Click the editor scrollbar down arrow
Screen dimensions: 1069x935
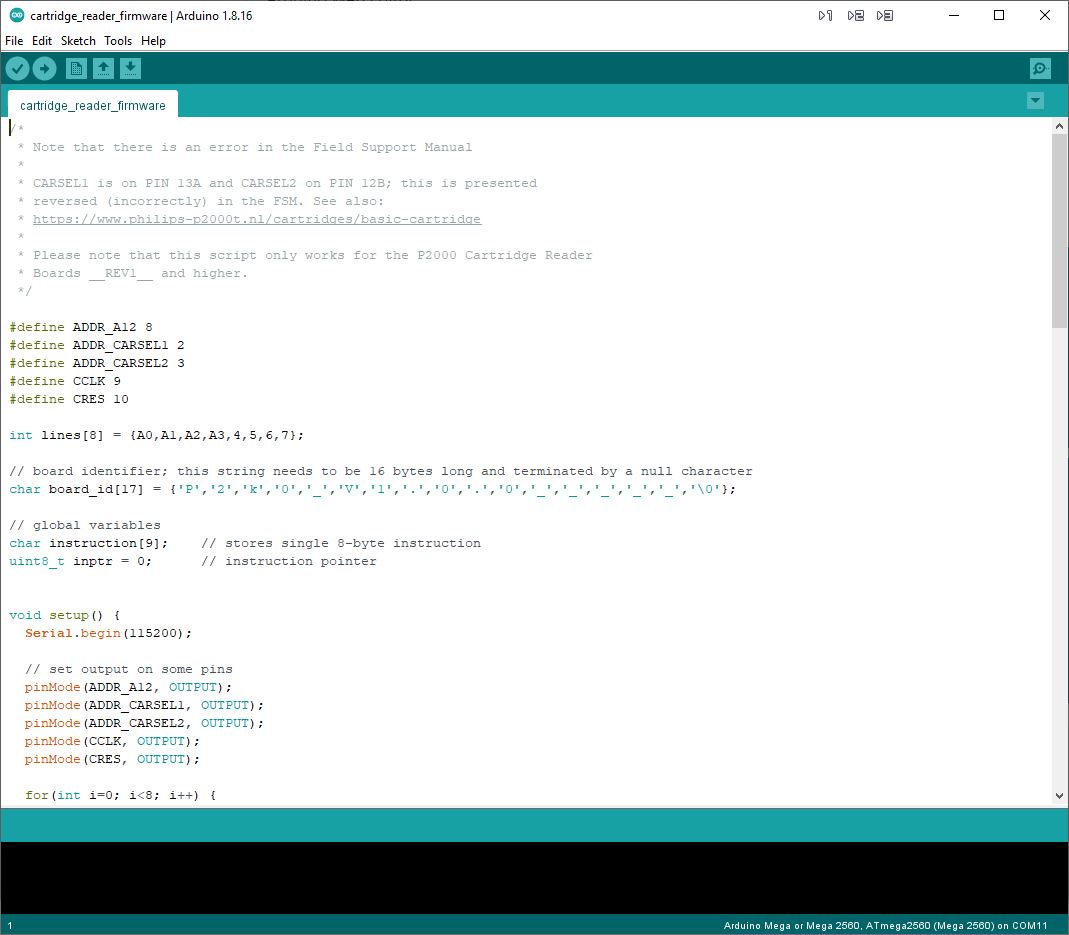click(1059, 795)
